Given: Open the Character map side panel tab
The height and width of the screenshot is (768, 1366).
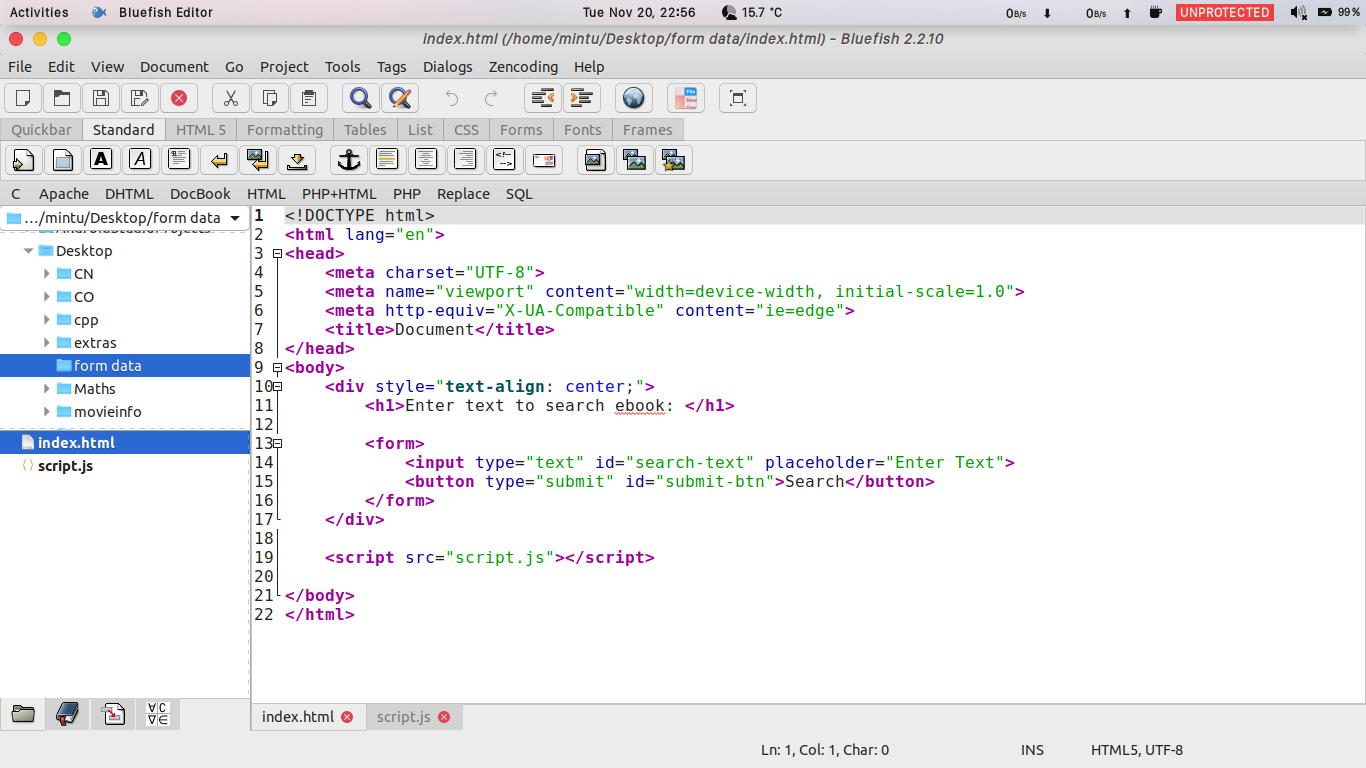Looking at the screenshot, I should coord(158,714).
